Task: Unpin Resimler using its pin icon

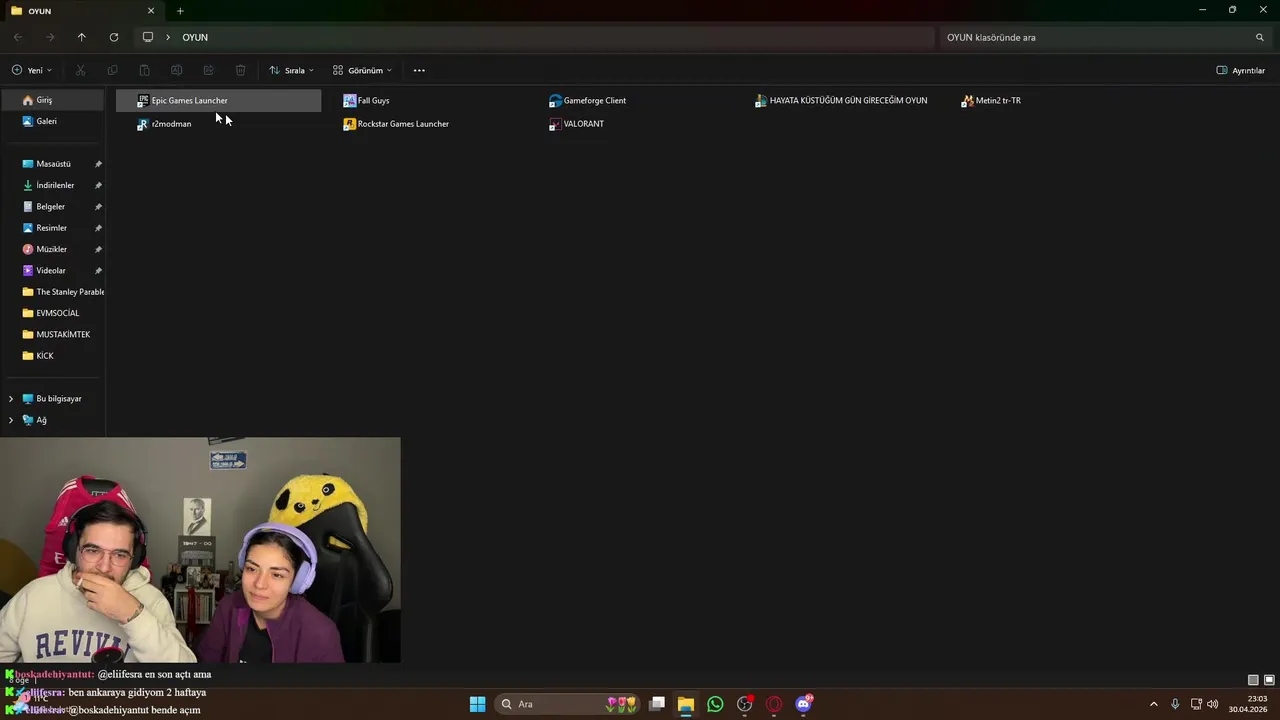Action: tap(98, 228)
